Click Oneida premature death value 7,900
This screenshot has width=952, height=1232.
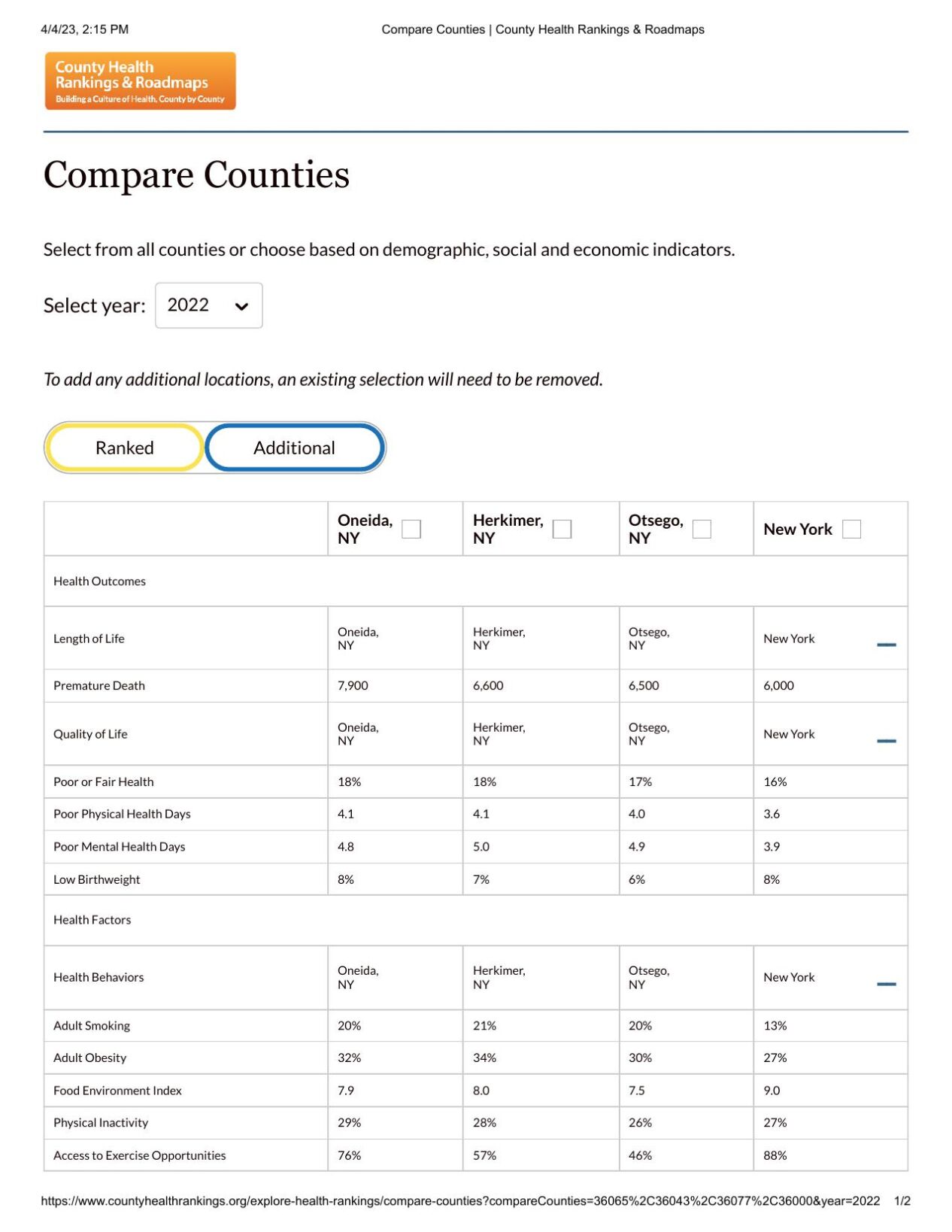353,685
